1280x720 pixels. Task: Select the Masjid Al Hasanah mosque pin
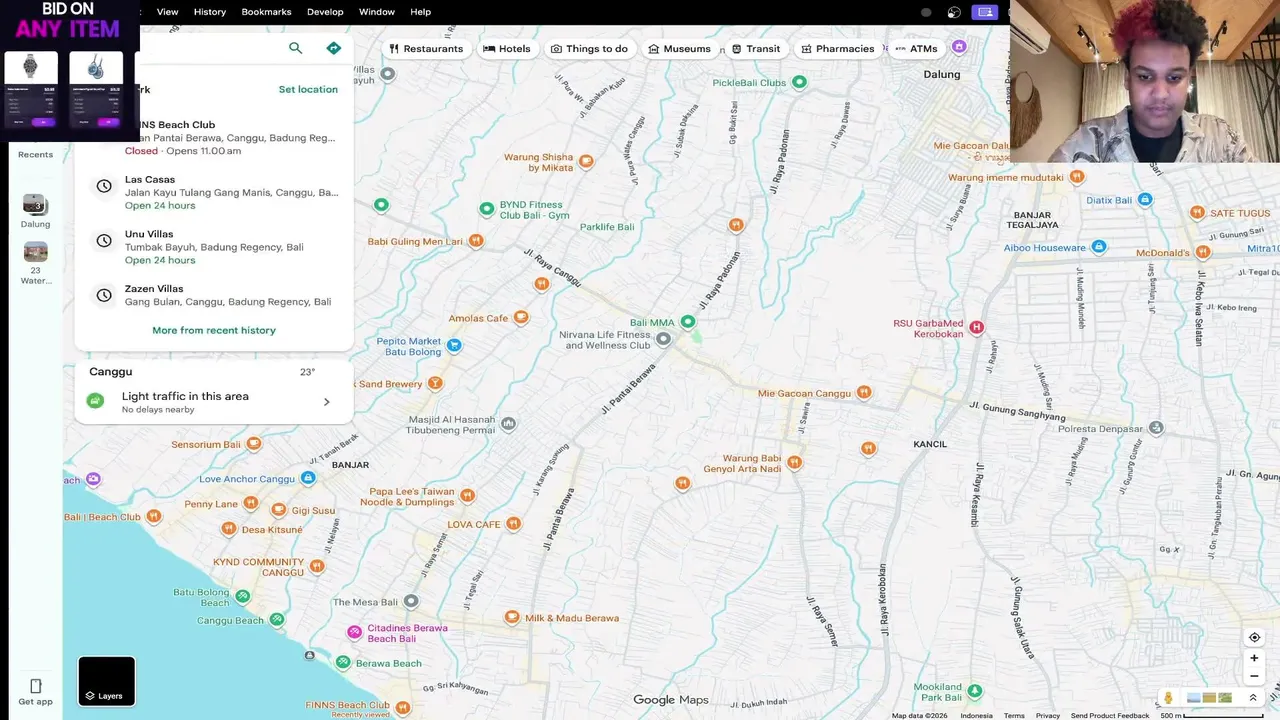click(509, 424)
